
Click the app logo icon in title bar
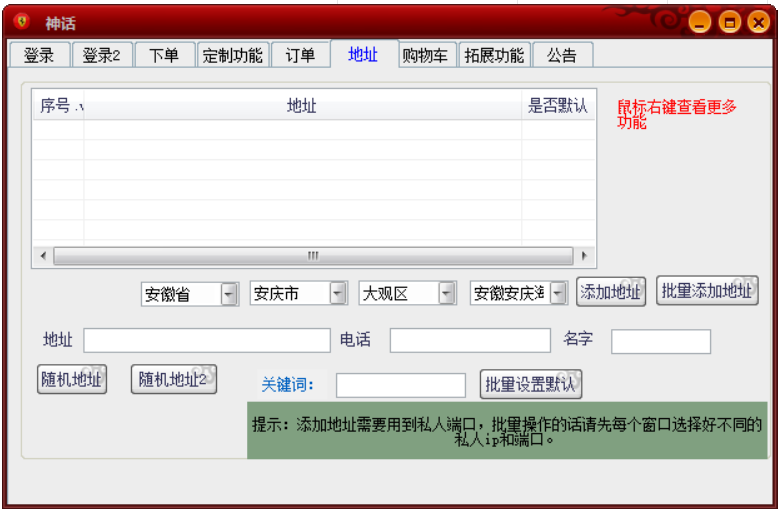[x=22, y=22]
